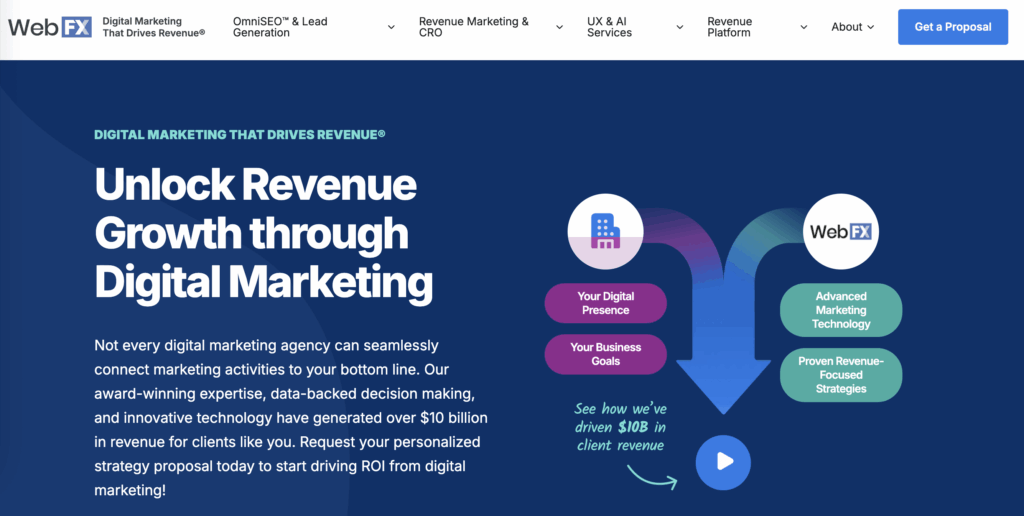
Task: Click handwritten See how we've driven $10B text
Action: [620, 427]
